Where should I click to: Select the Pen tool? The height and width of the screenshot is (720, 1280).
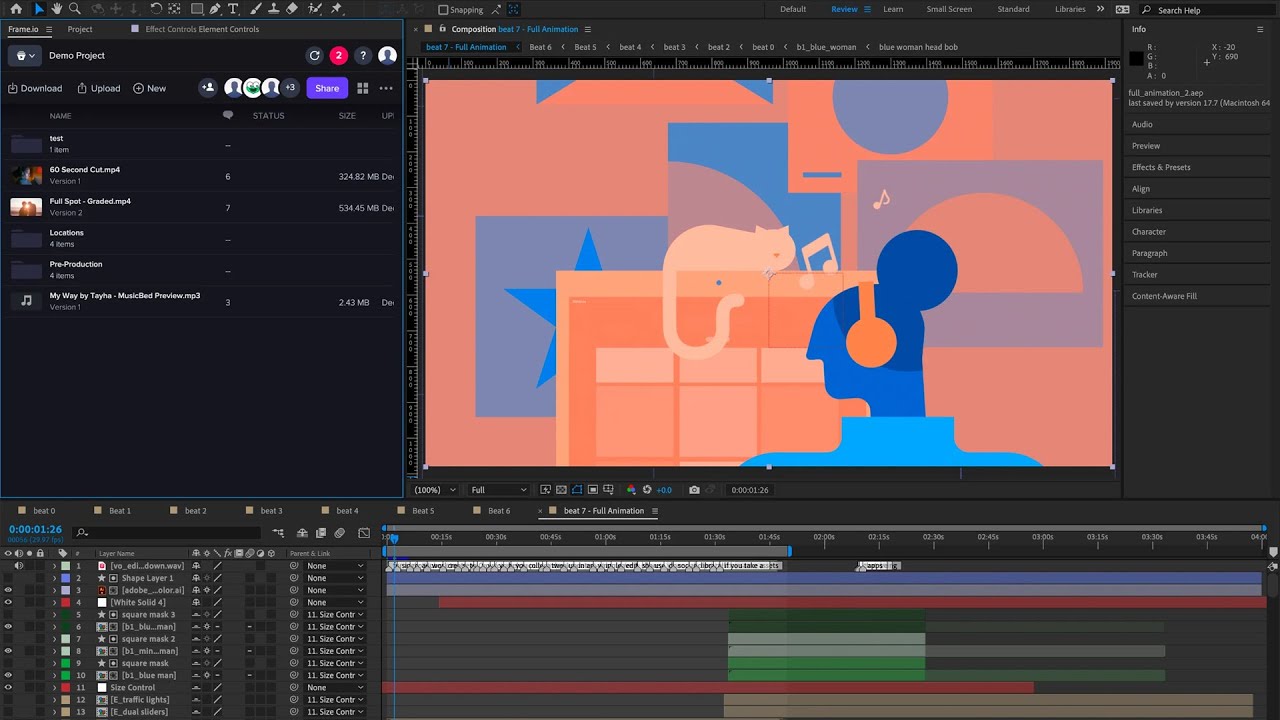[x=215, y=9]
